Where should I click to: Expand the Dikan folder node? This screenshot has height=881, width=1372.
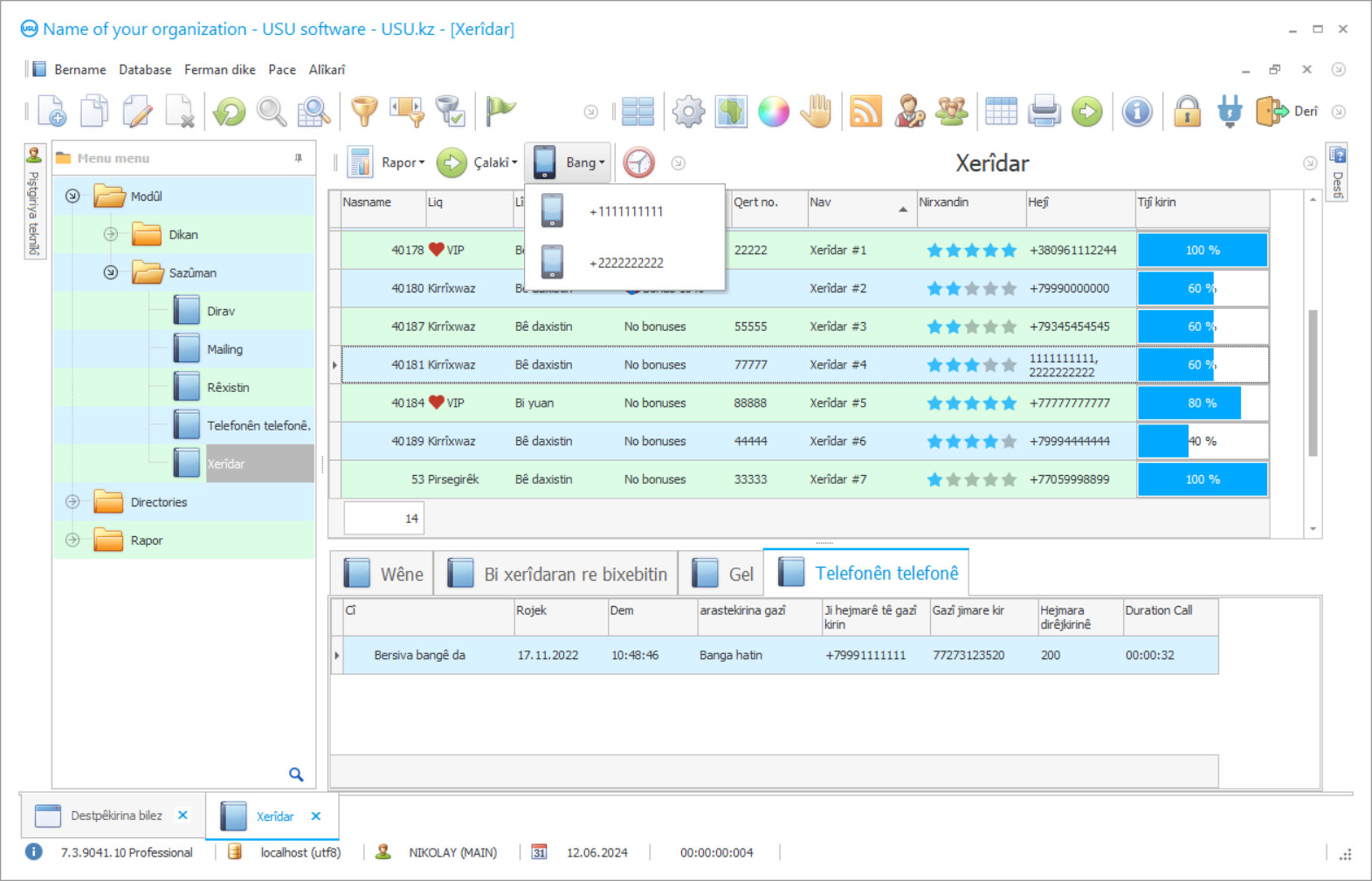coord(111,235)
